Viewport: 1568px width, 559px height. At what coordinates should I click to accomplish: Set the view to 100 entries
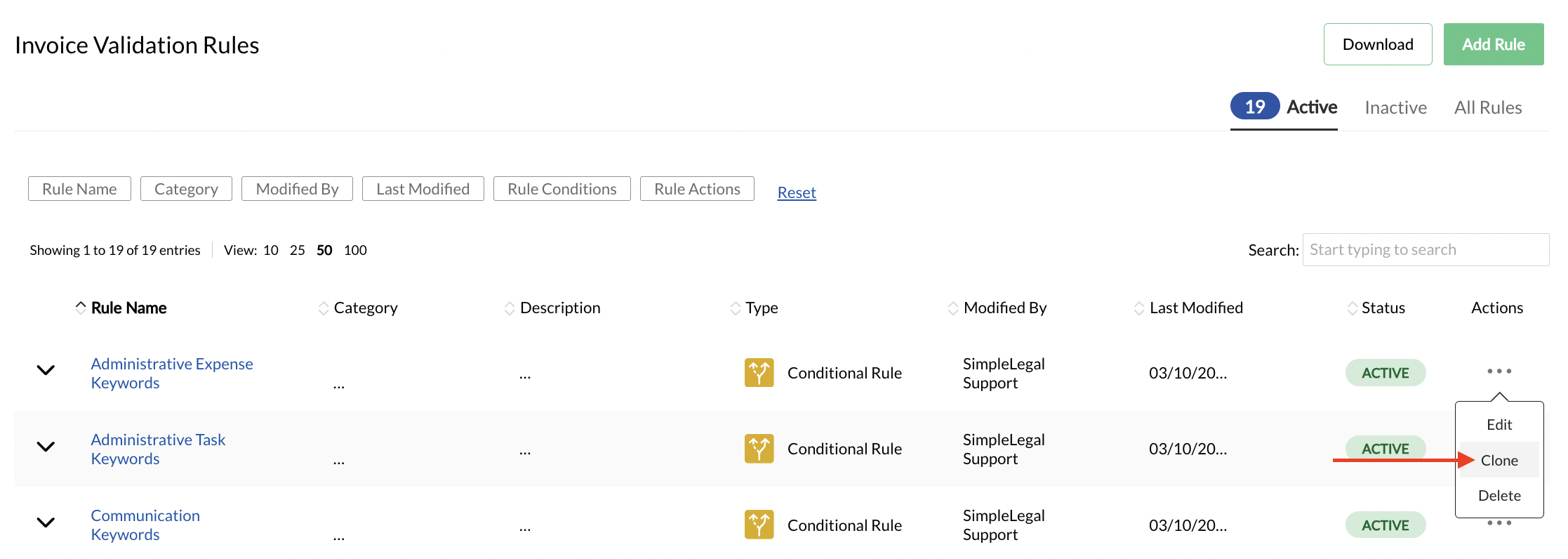(355, 251)
